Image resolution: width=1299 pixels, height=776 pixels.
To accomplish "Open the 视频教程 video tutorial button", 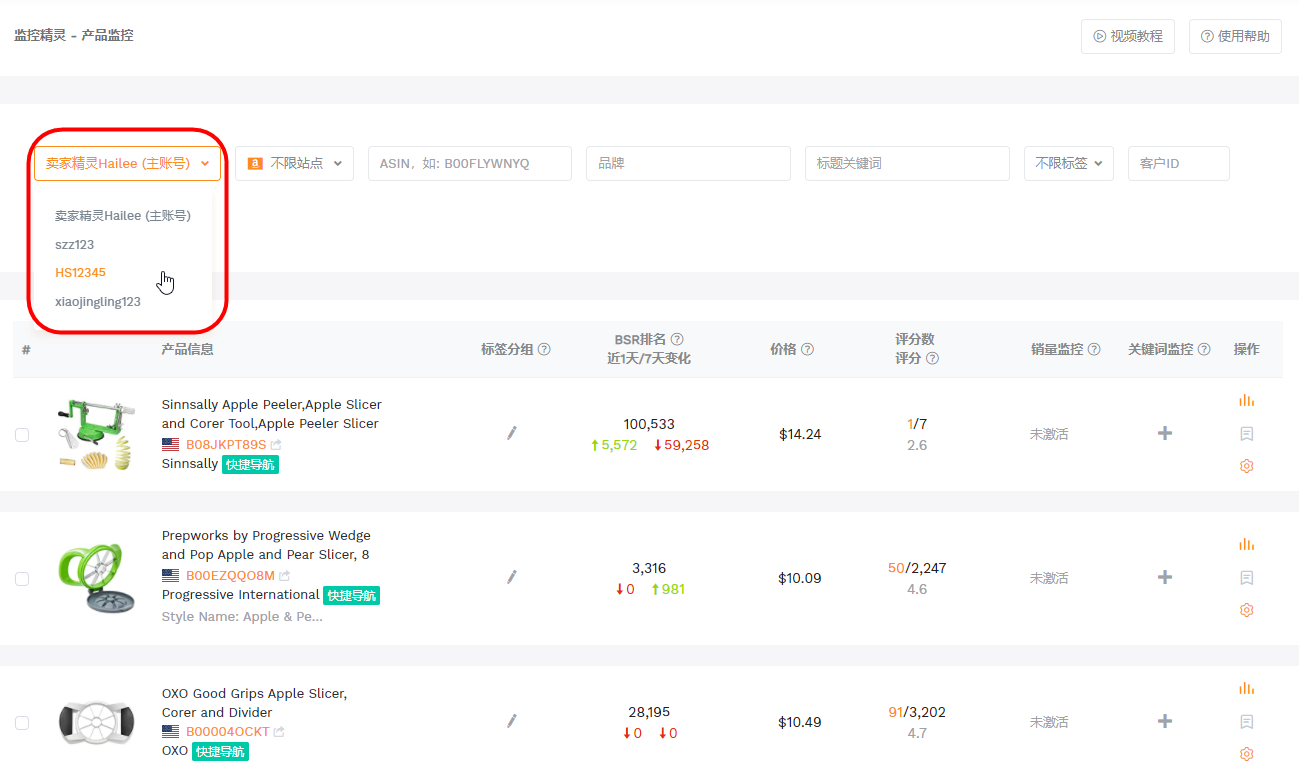I will 1128,36.
